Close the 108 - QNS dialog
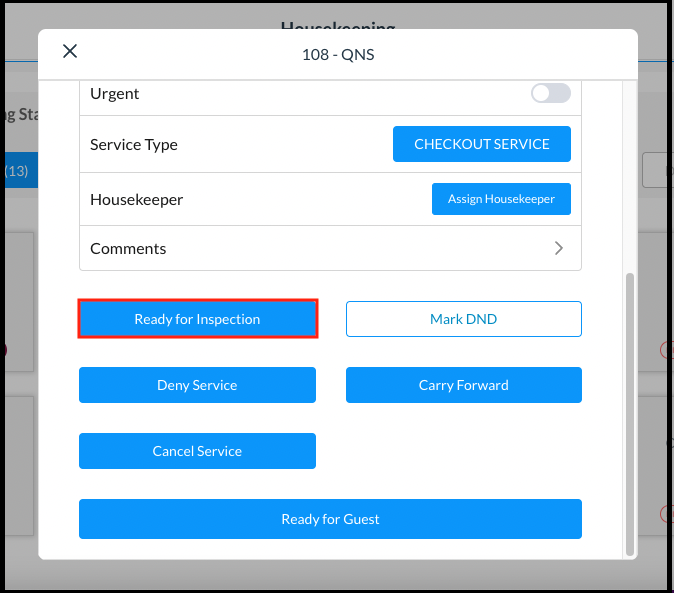The height and width of the screenshot is (593, 674). (70, 51)
